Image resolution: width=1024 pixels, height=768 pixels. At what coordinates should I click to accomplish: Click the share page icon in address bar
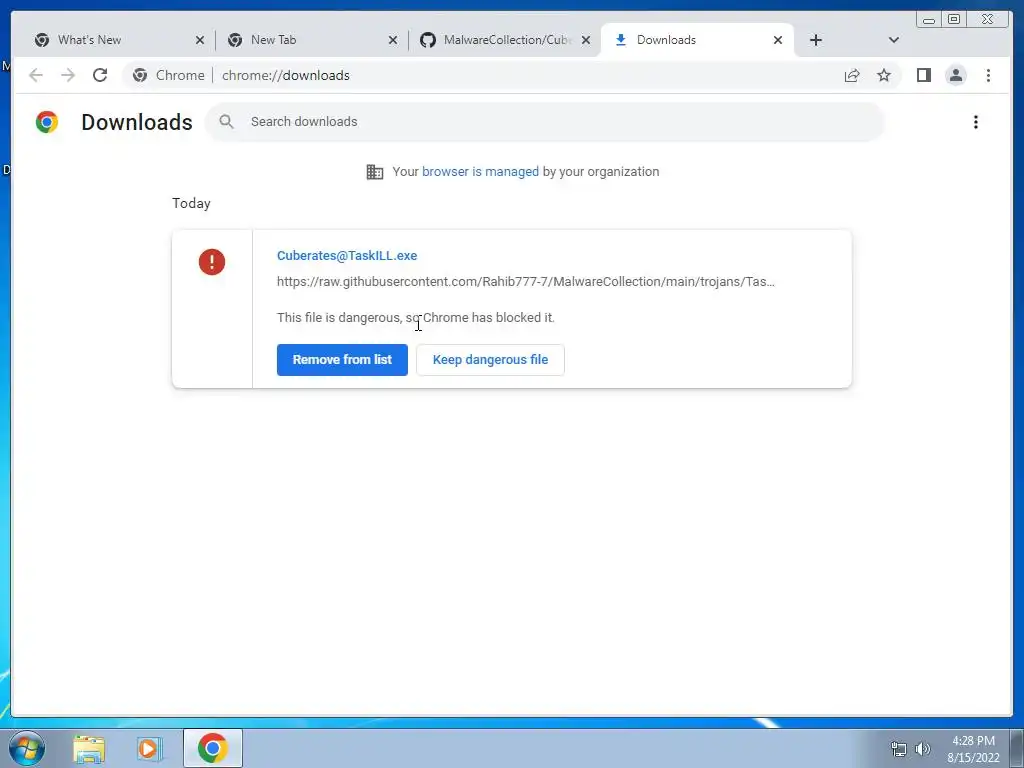[x=852, y=76]
